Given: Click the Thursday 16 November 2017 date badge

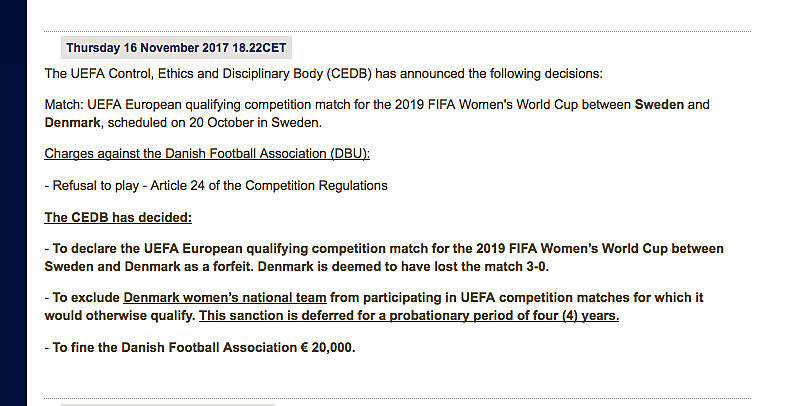Looking at the screenshot, I should 177,48.
